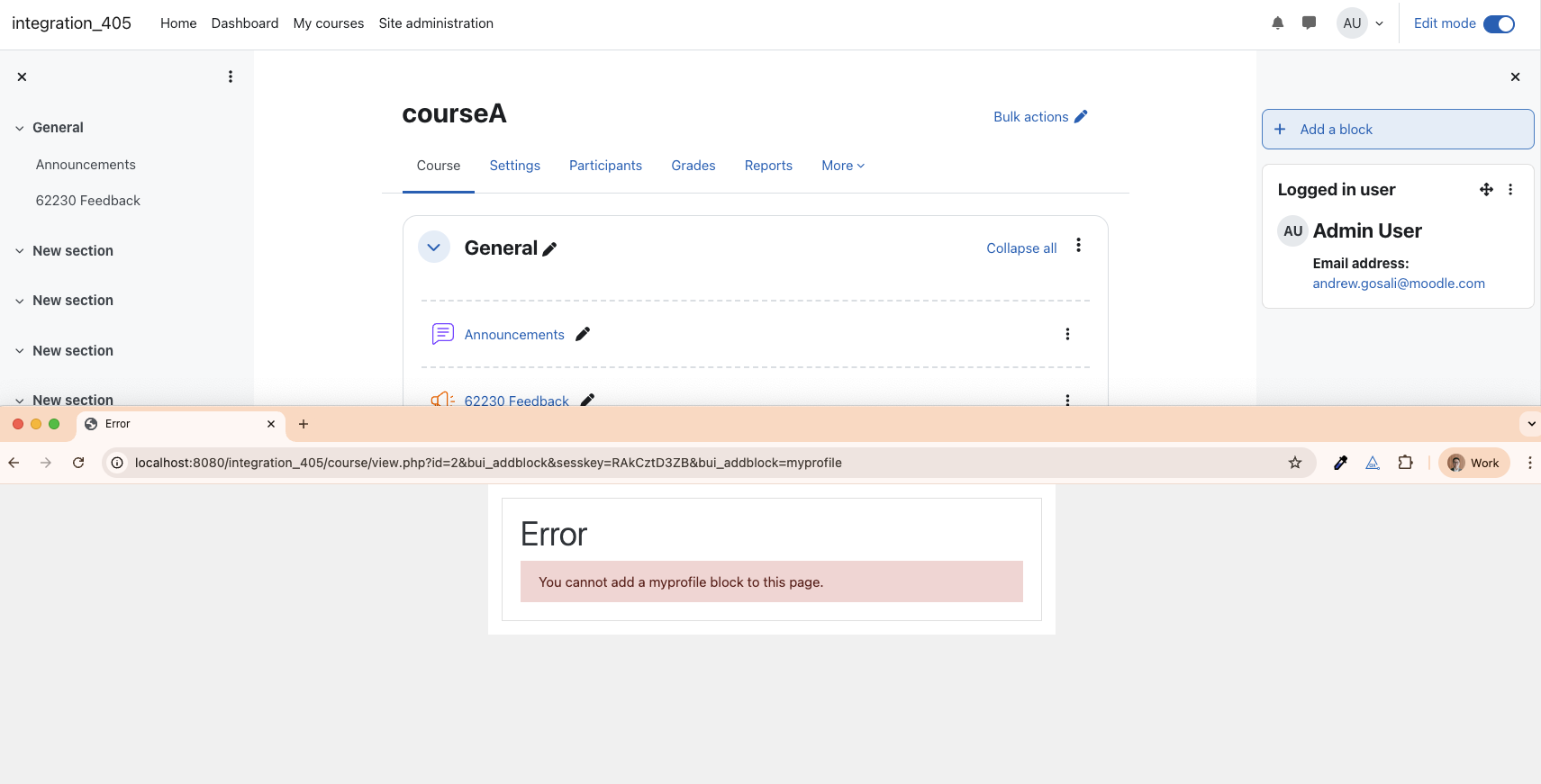Collapse the General section in course index

click(x=19, y=128)
